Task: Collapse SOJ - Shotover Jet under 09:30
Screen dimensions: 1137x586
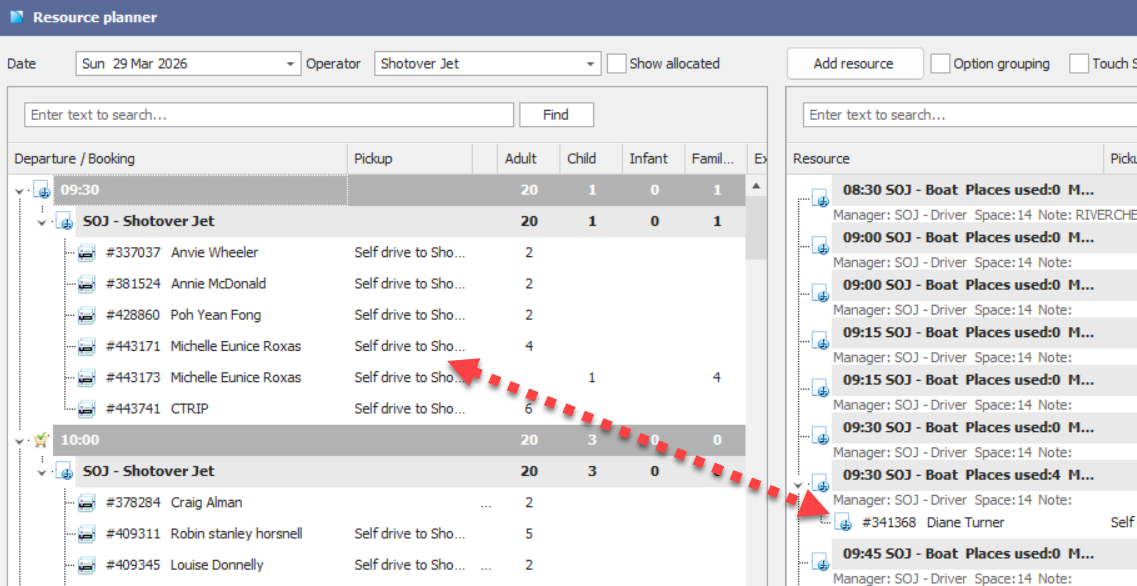Action: point(42,222)
